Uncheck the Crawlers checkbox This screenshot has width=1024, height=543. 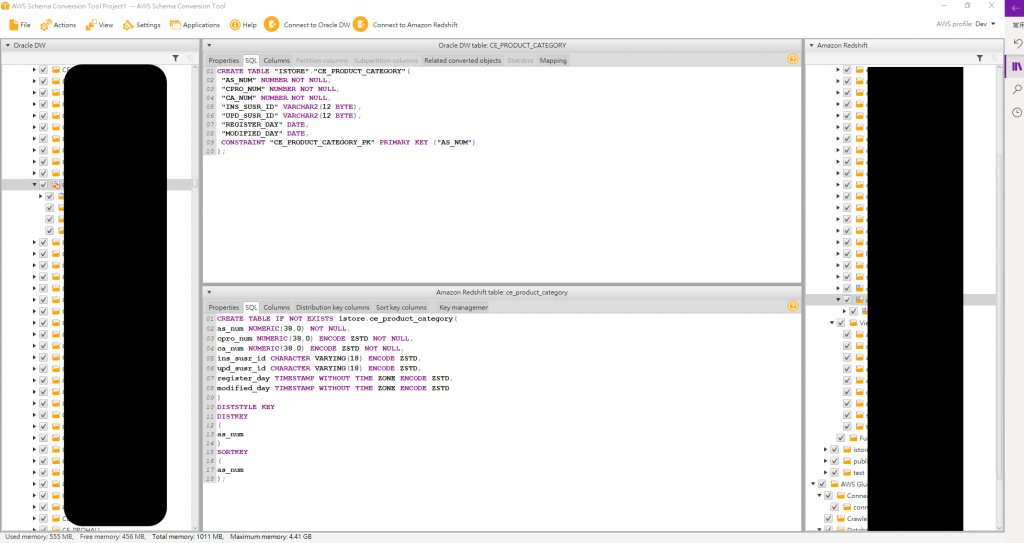coord(829,519)
